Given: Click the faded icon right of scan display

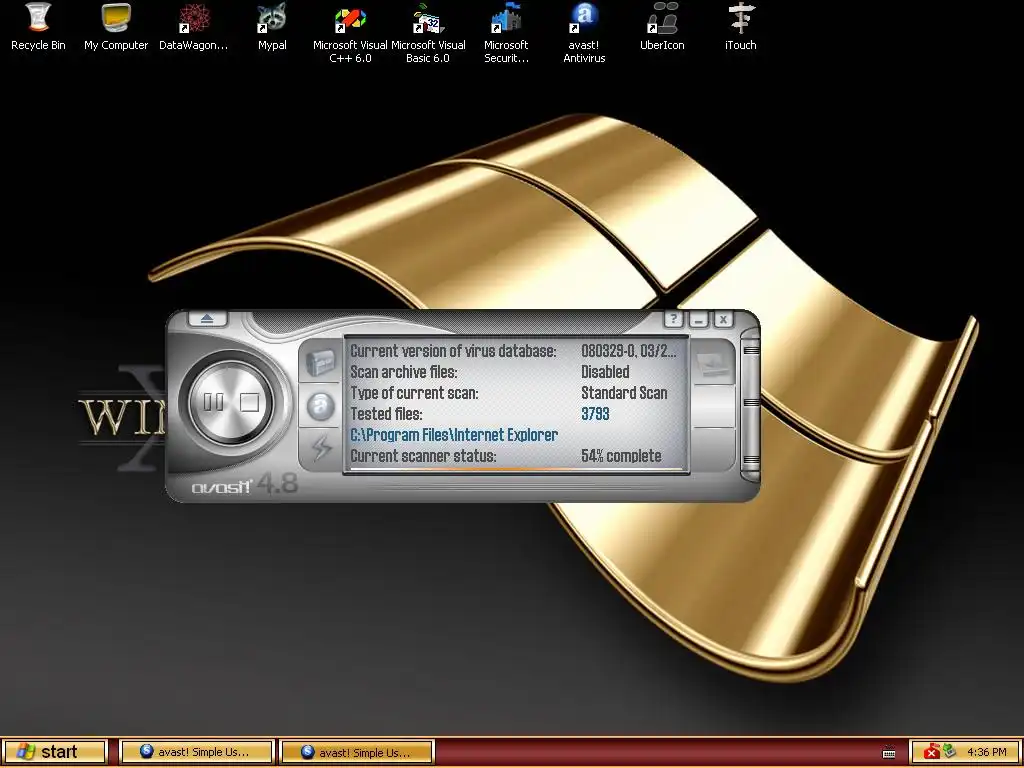Looking at the screenshot, I should [x=713, y=364].
